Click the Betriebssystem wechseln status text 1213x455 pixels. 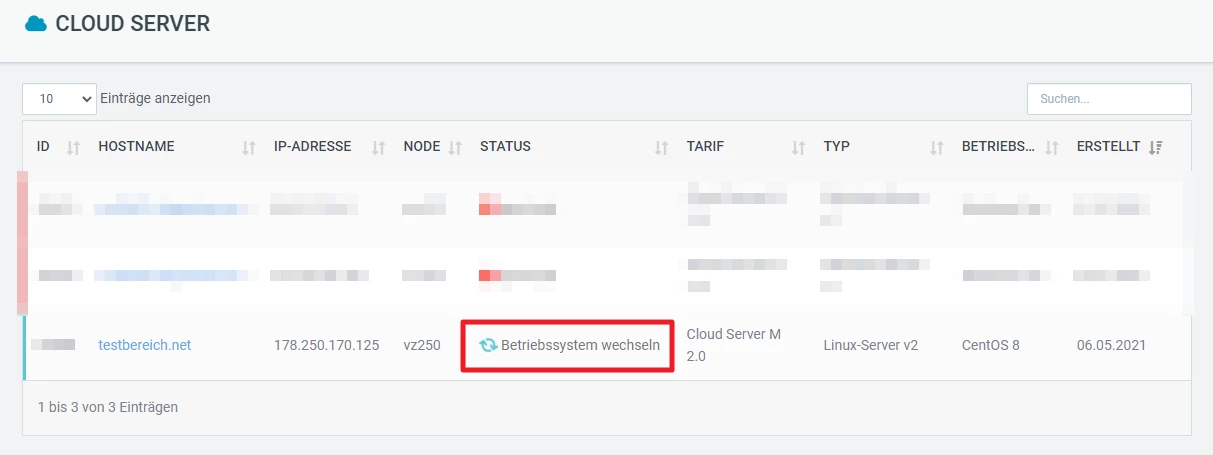(x=580, y=345)
